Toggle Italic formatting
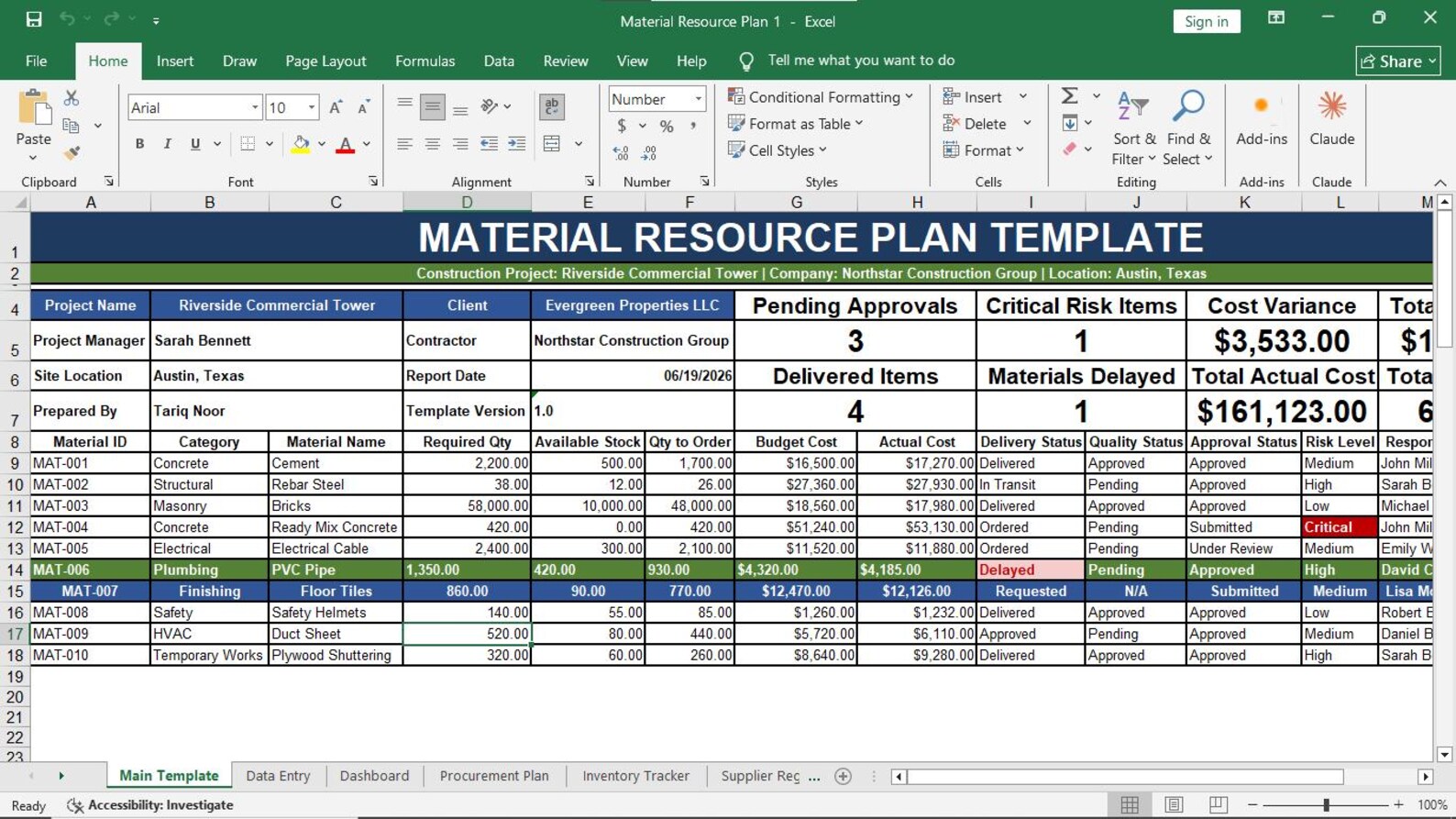Screen dimensions: 1456x819 tap(167, 144)
